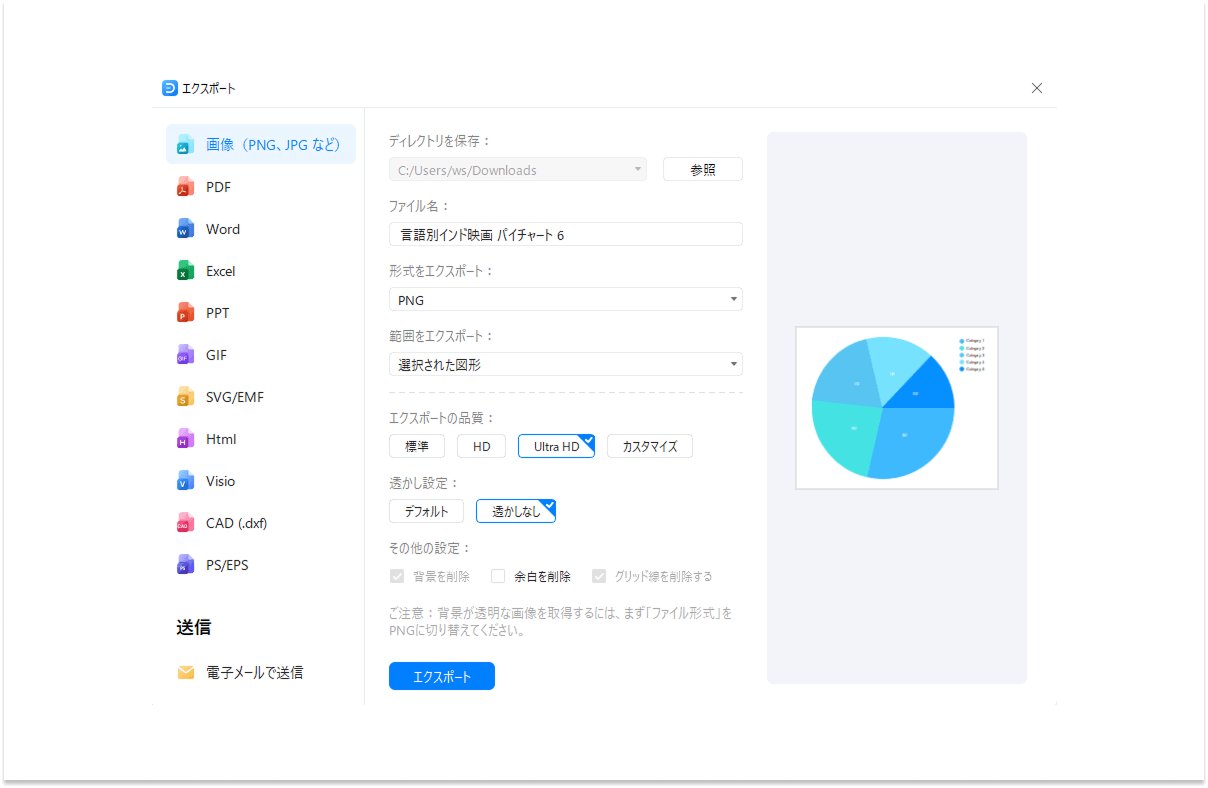Open the 範囲をエクスポート dropdown

pos(565,364)
